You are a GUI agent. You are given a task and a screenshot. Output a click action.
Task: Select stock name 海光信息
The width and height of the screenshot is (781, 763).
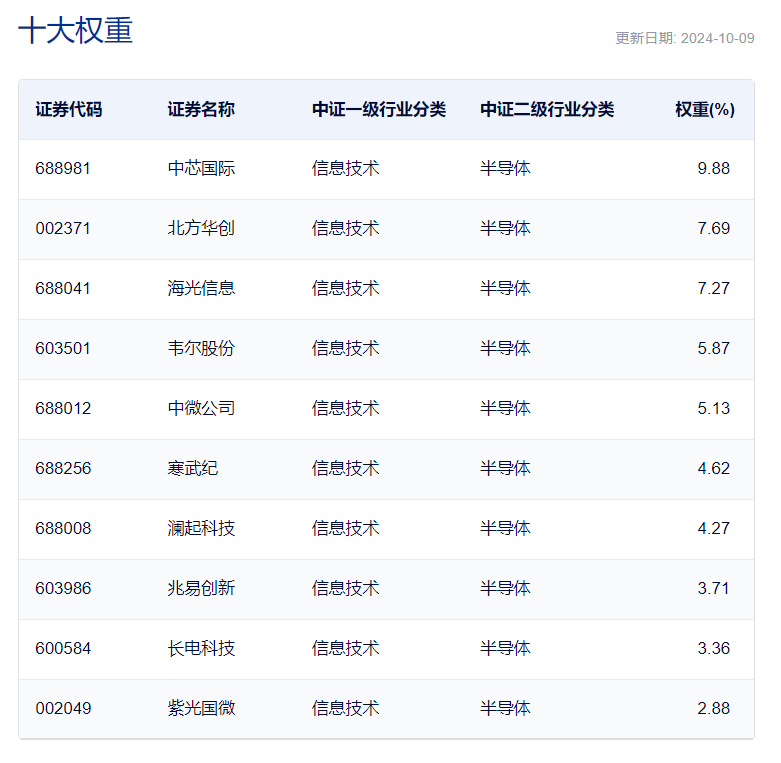201,288
